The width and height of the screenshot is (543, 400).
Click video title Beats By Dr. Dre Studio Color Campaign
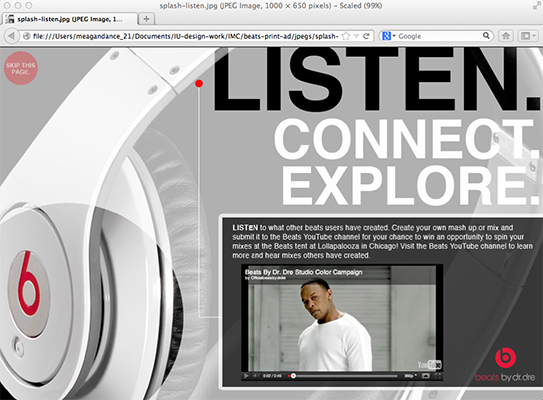click(303, 272)
